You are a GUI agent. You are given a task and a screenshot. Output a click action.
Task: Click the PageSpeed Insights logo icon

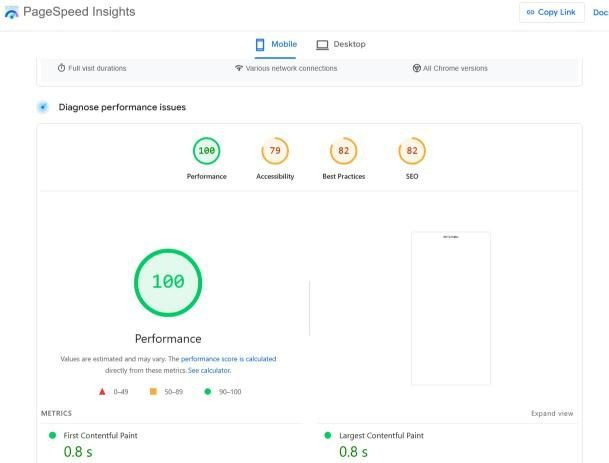click(11, 12)
